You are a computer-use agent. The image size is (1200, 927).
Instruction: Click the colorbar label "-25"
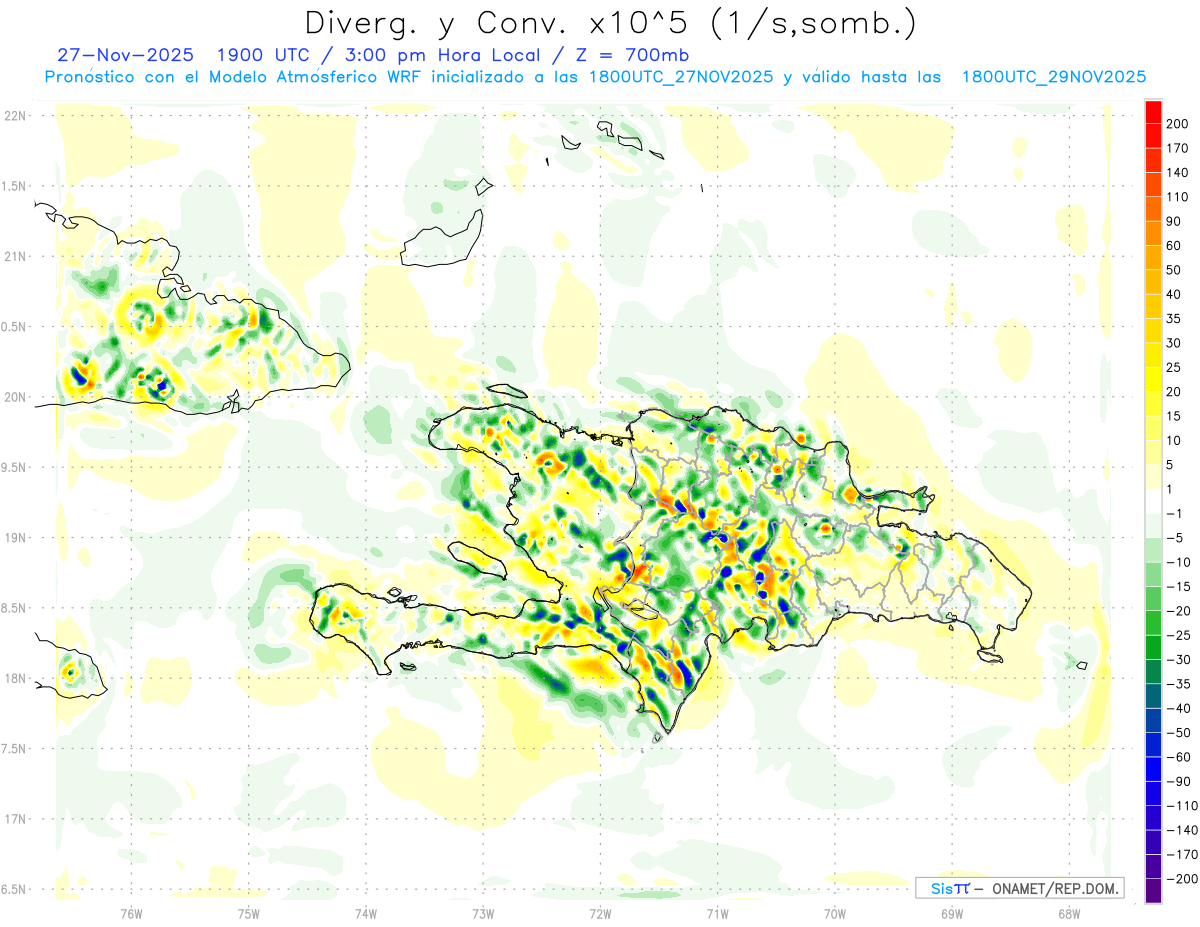pos(1180,635)
